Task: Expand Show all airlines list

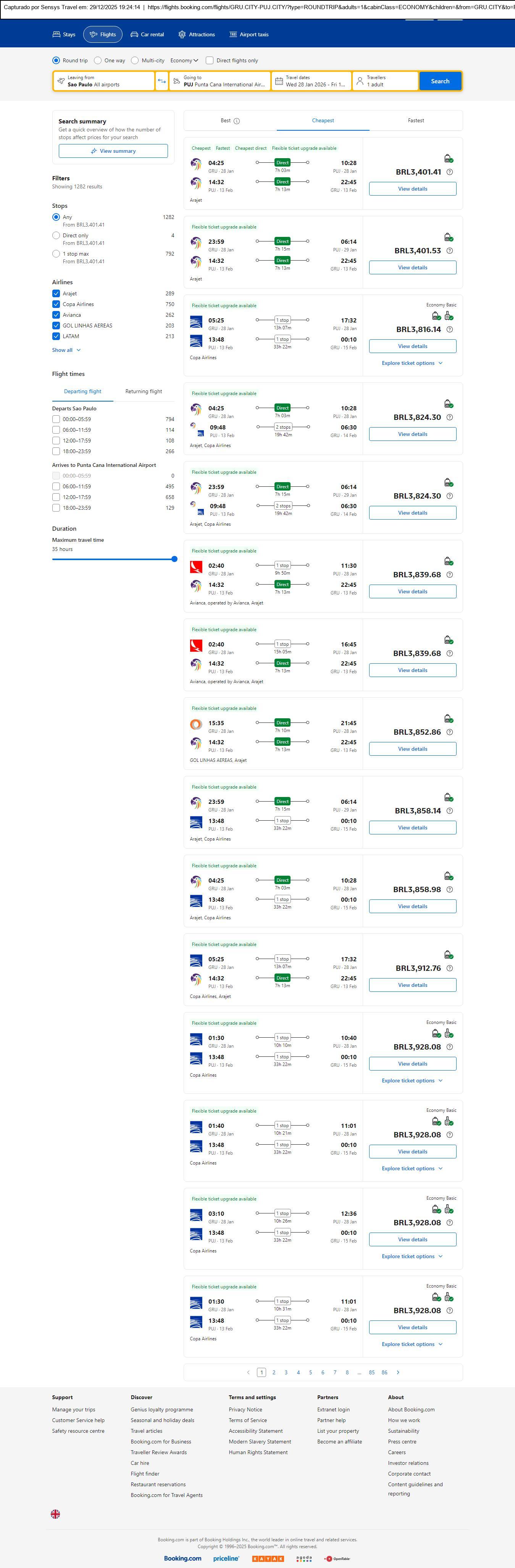Action: [x=66, y=350]
